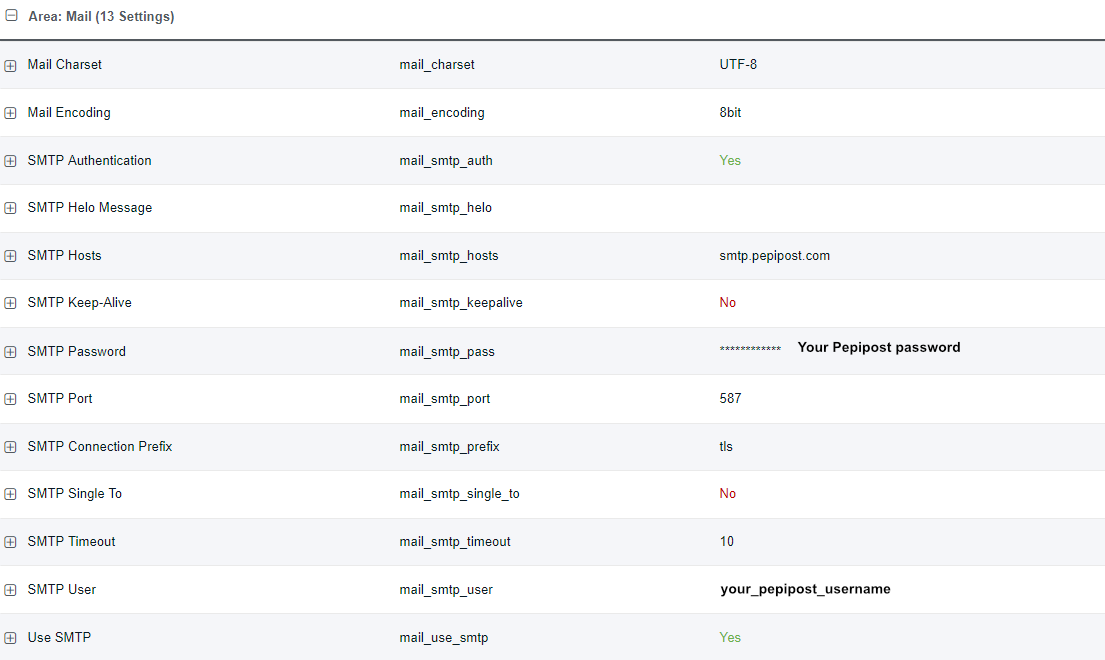
Task: Toggle the SMTP Keep-Alive No value
Action: 727,303
